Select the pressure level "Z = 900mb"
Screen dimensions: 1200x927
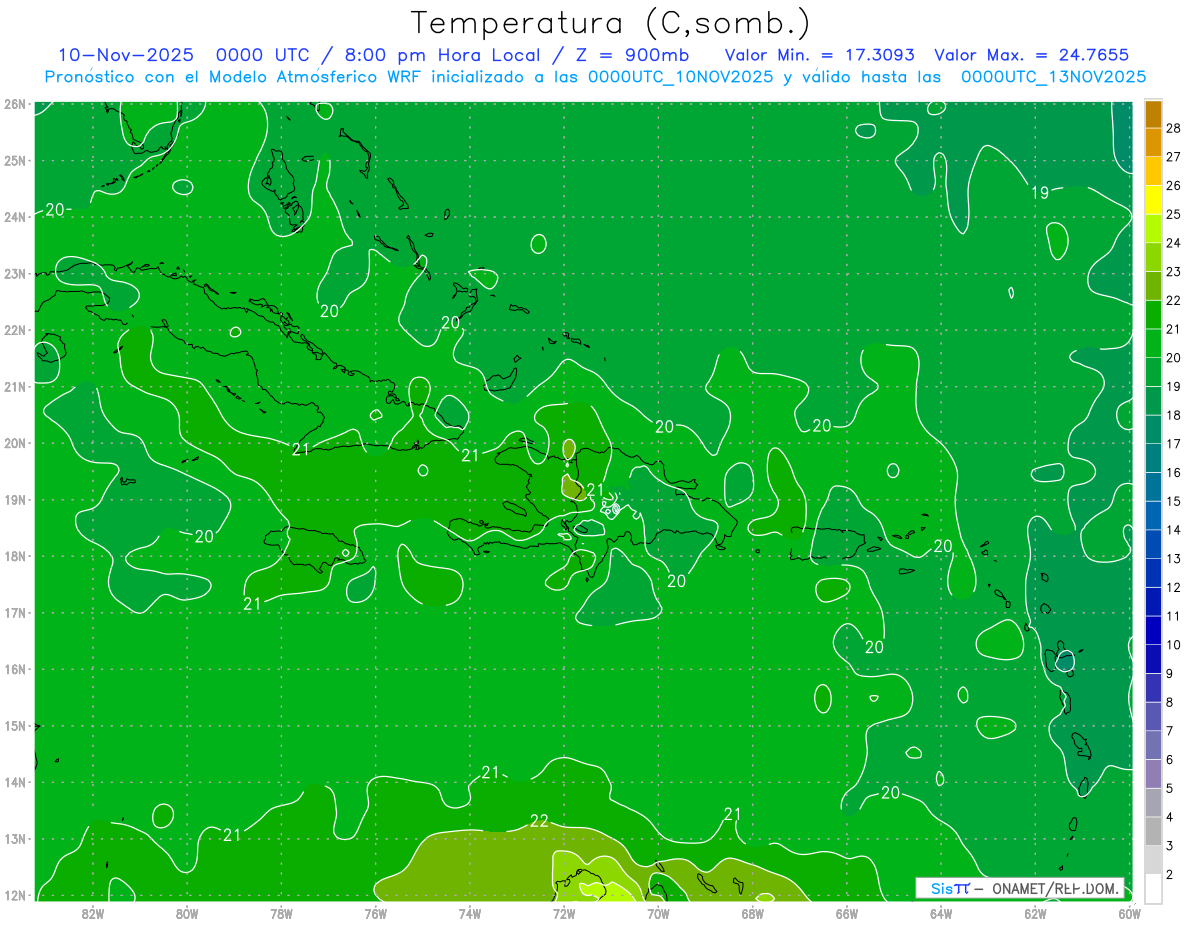click(630, 55)
